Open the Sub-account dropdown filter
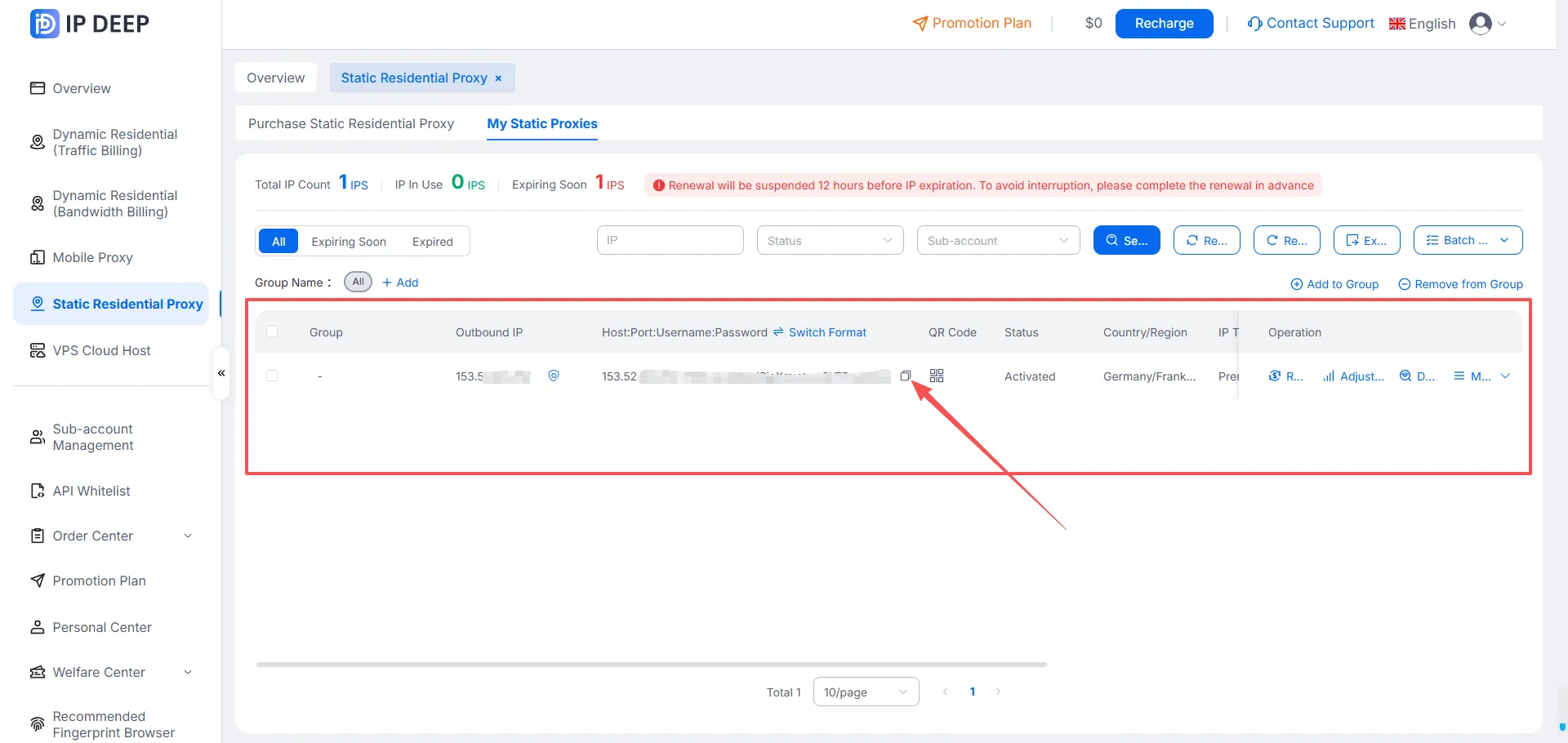 pos(998,240)
